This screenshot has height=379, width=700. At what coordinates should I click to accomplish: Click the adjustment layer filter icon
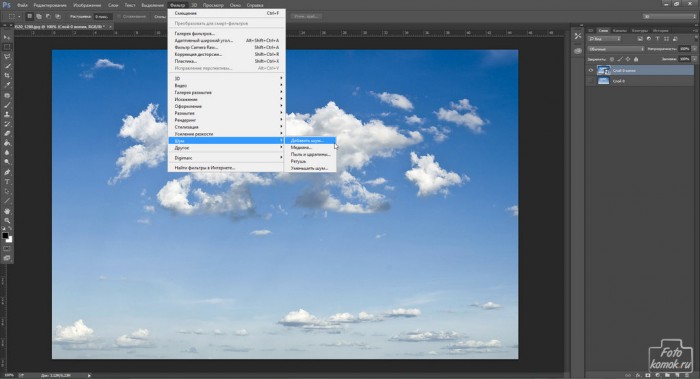click(649, 39)
